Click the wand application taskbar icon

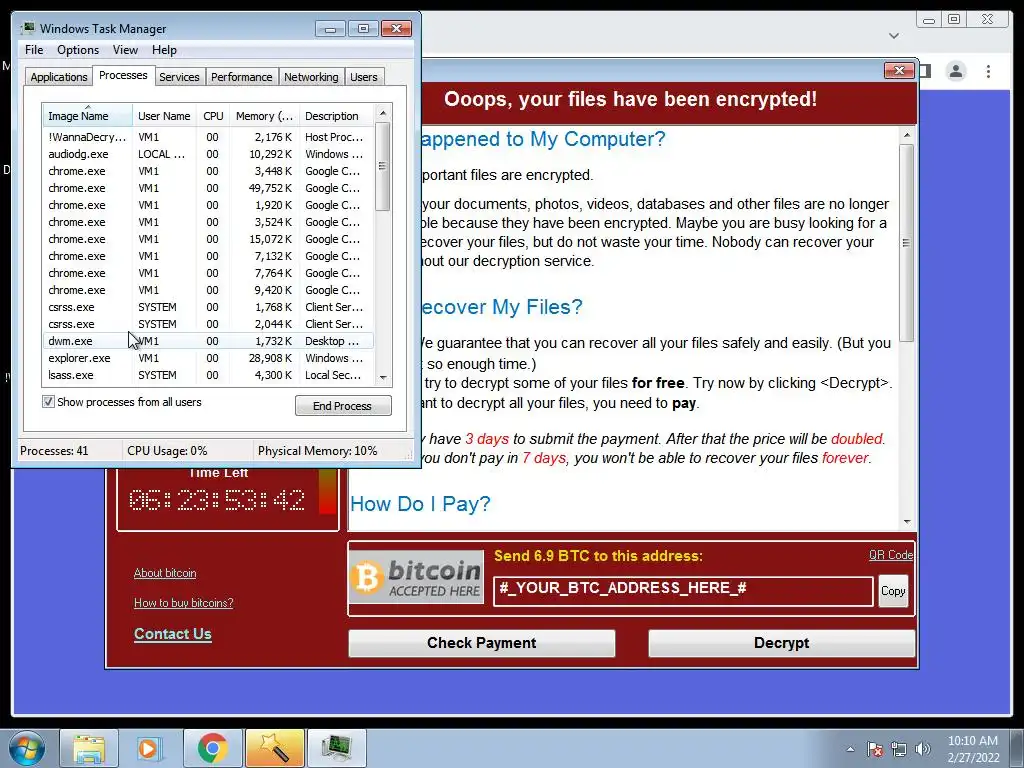click(x=274, y=748)
